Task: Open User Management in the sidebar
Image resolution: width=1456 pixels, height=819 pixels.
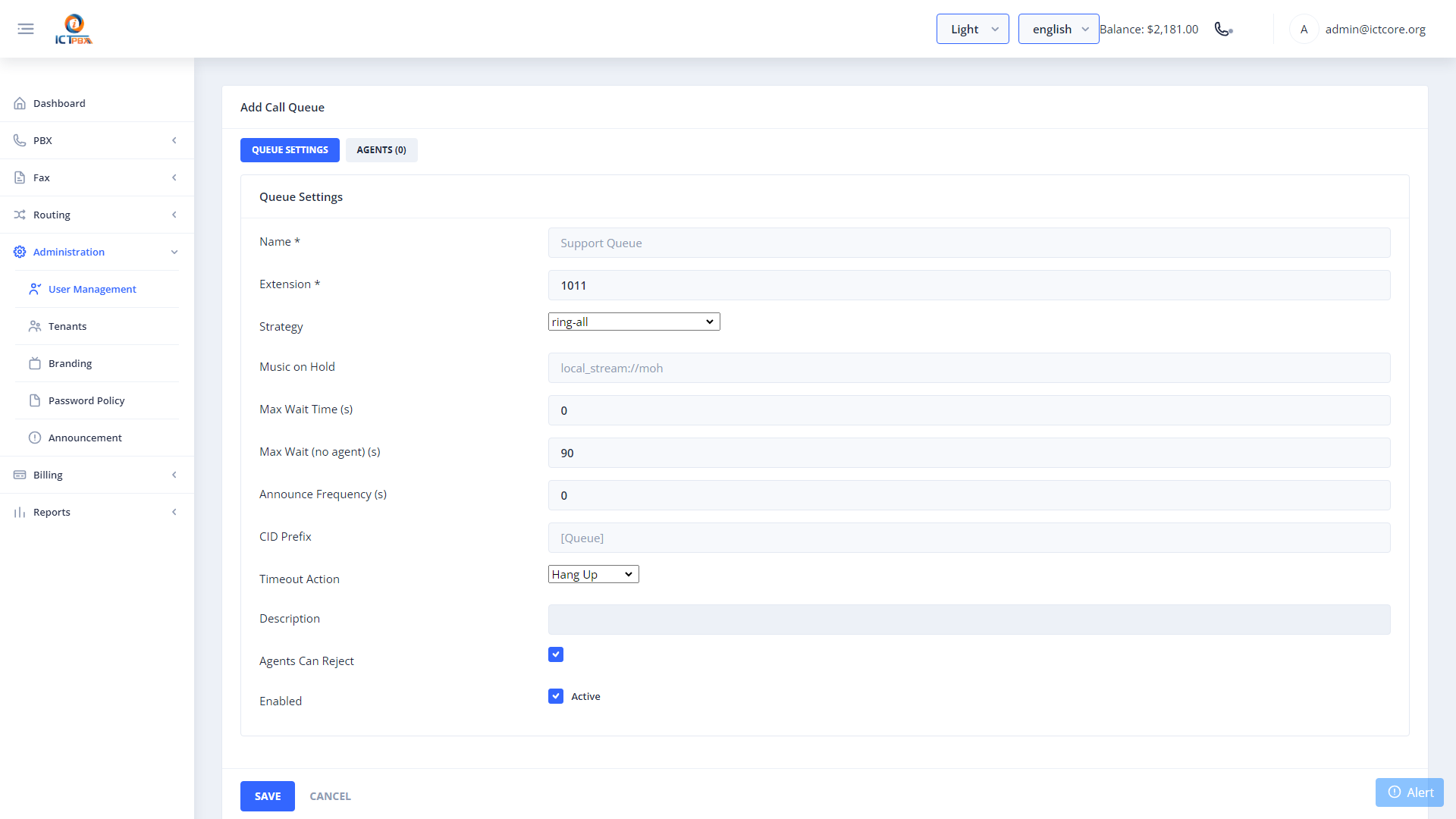Action: pos(97,289)
